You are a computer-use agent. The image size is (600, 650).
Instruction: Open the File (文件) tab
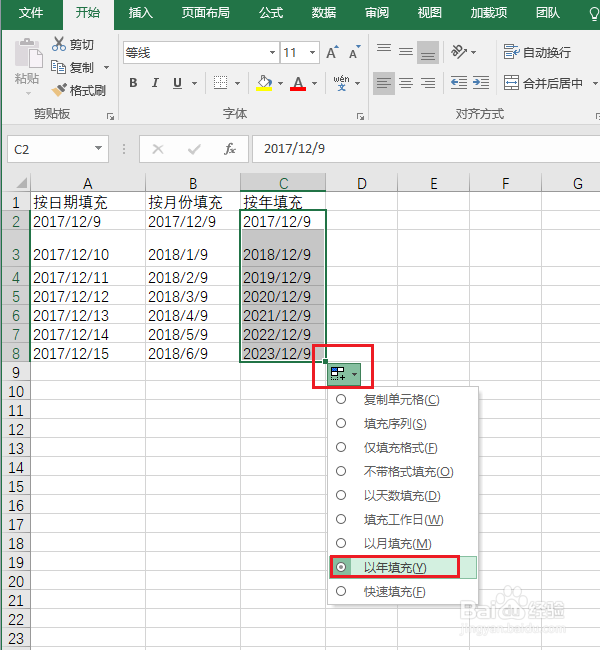click(31, 13)
